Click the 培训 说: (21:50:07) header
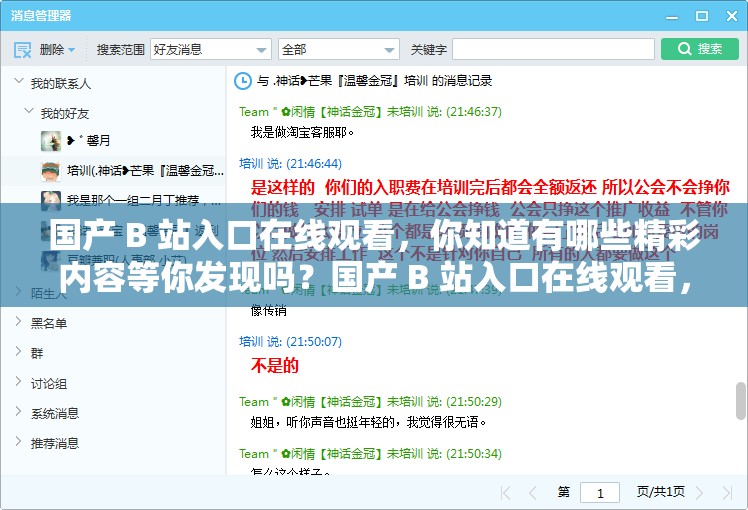The image size is (748, 510). 291,342
